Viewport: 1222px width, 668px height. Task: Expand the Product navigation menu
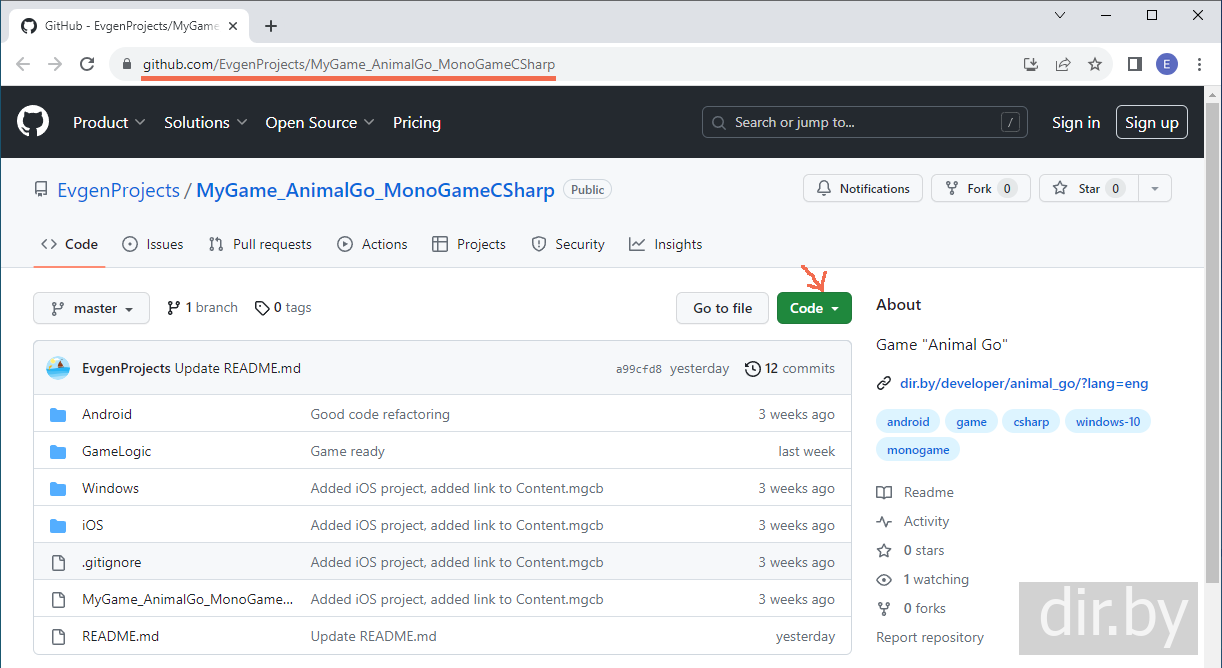pyautogui.click(x=109, y=122)
